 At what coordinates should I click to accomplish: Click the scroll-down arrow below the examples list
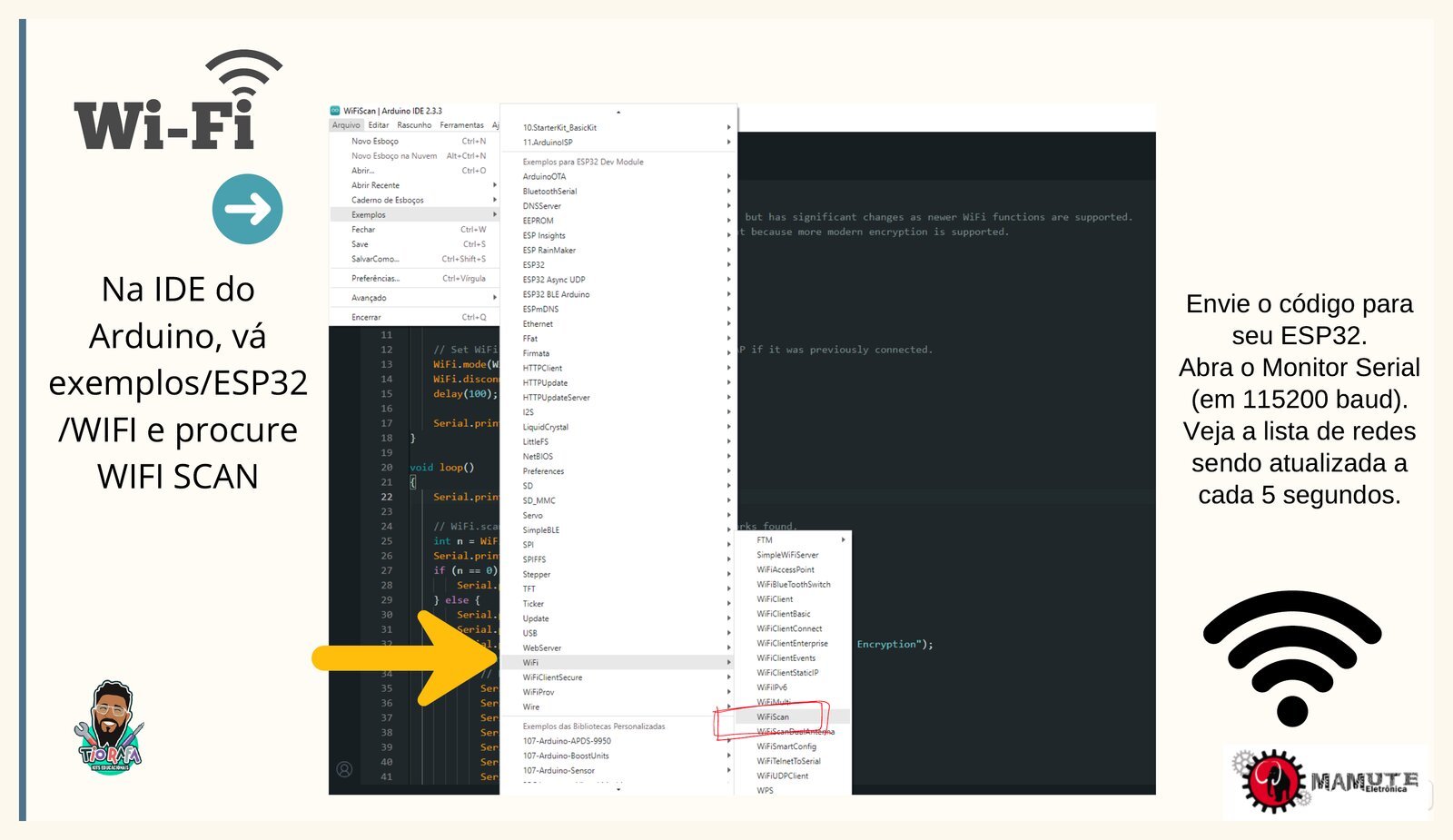[x=618, y=789]
